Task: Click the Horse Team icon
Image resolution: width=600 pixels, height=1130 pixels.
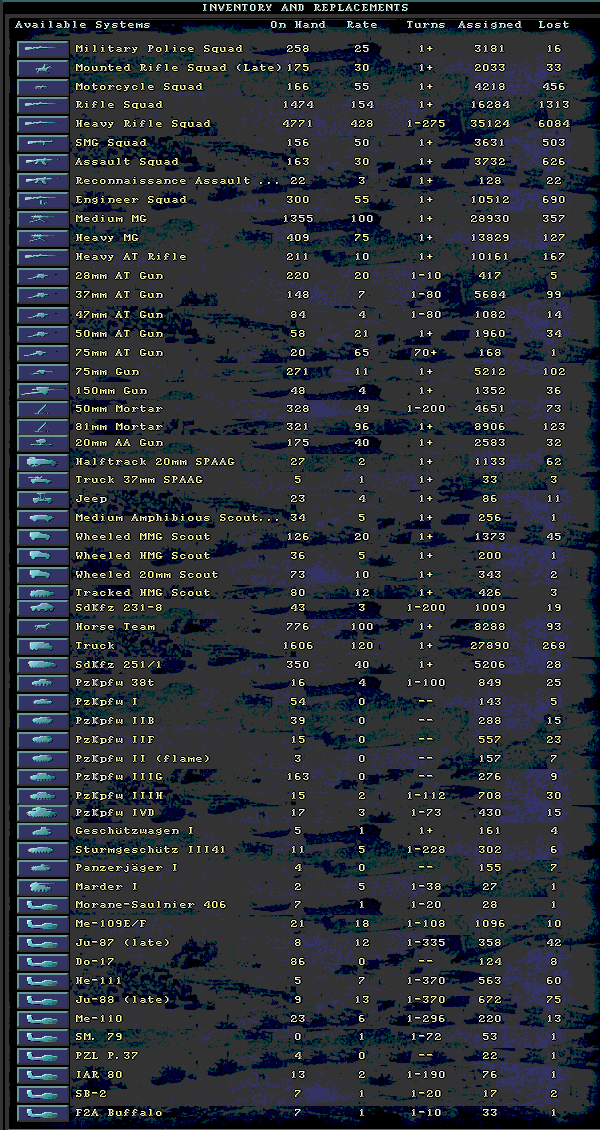Action: 43,627
